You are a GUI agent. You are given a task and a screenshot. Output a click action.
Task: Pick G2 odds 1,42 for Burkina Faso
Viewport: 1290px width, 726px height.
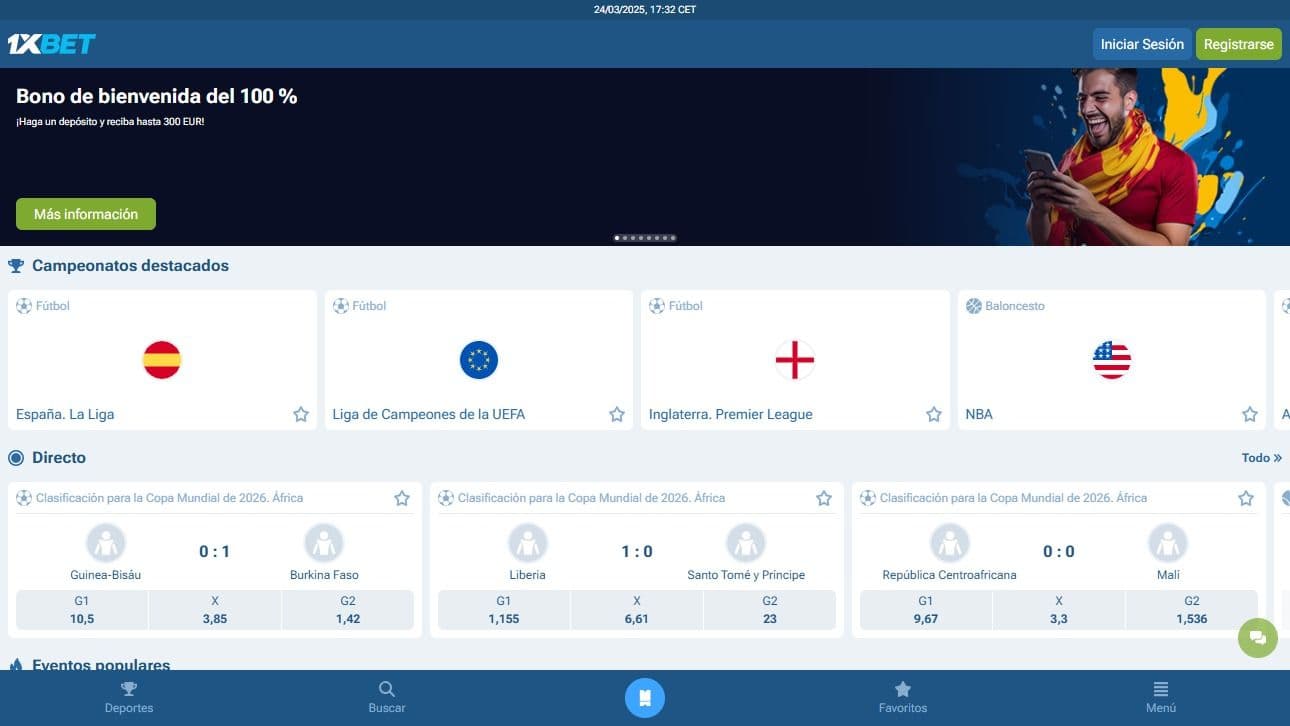coord(348,610)
